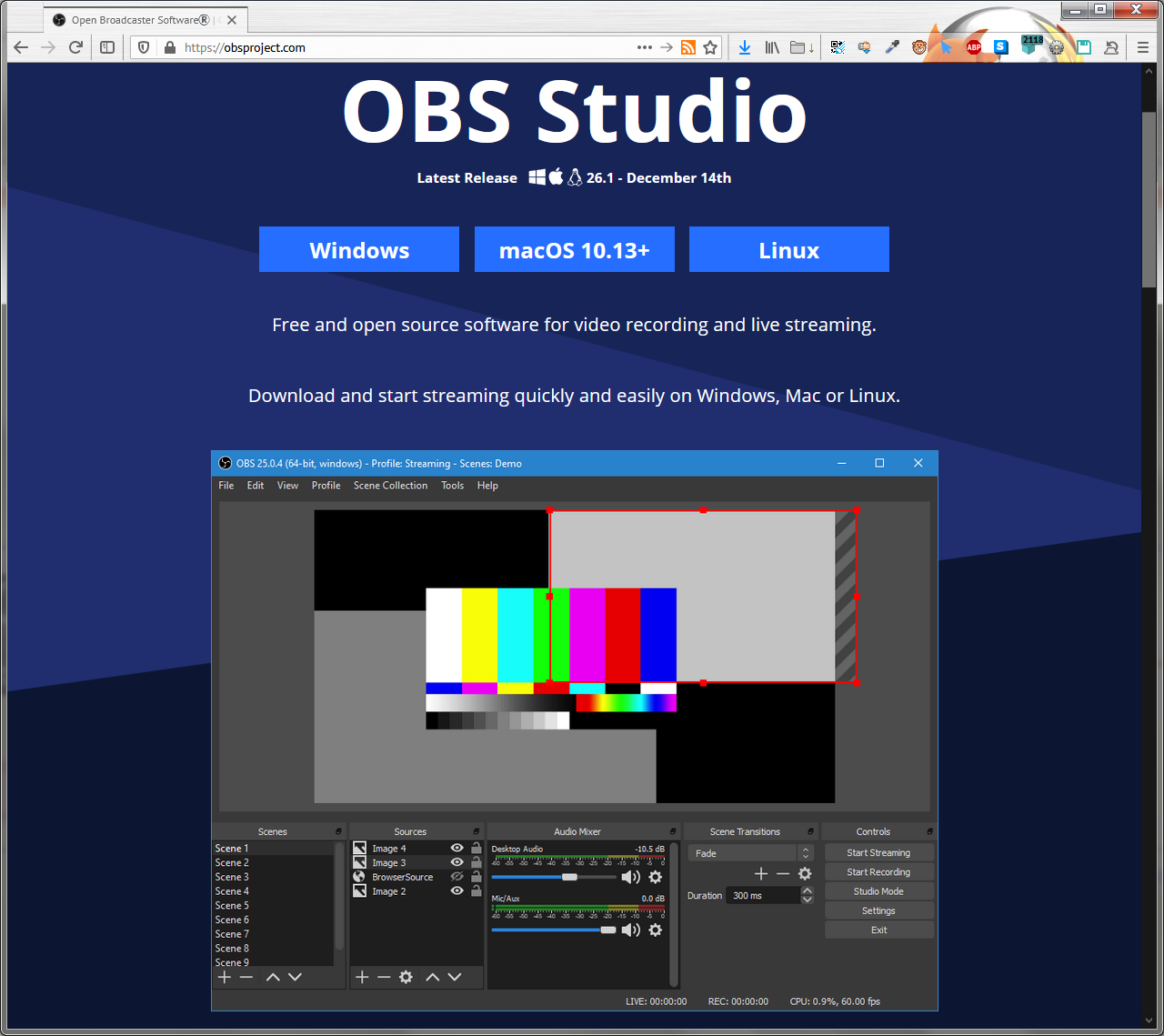This screenshot has height=1036, width=1164.
Task: Open the OBS View menu
Action: [287, 486]
